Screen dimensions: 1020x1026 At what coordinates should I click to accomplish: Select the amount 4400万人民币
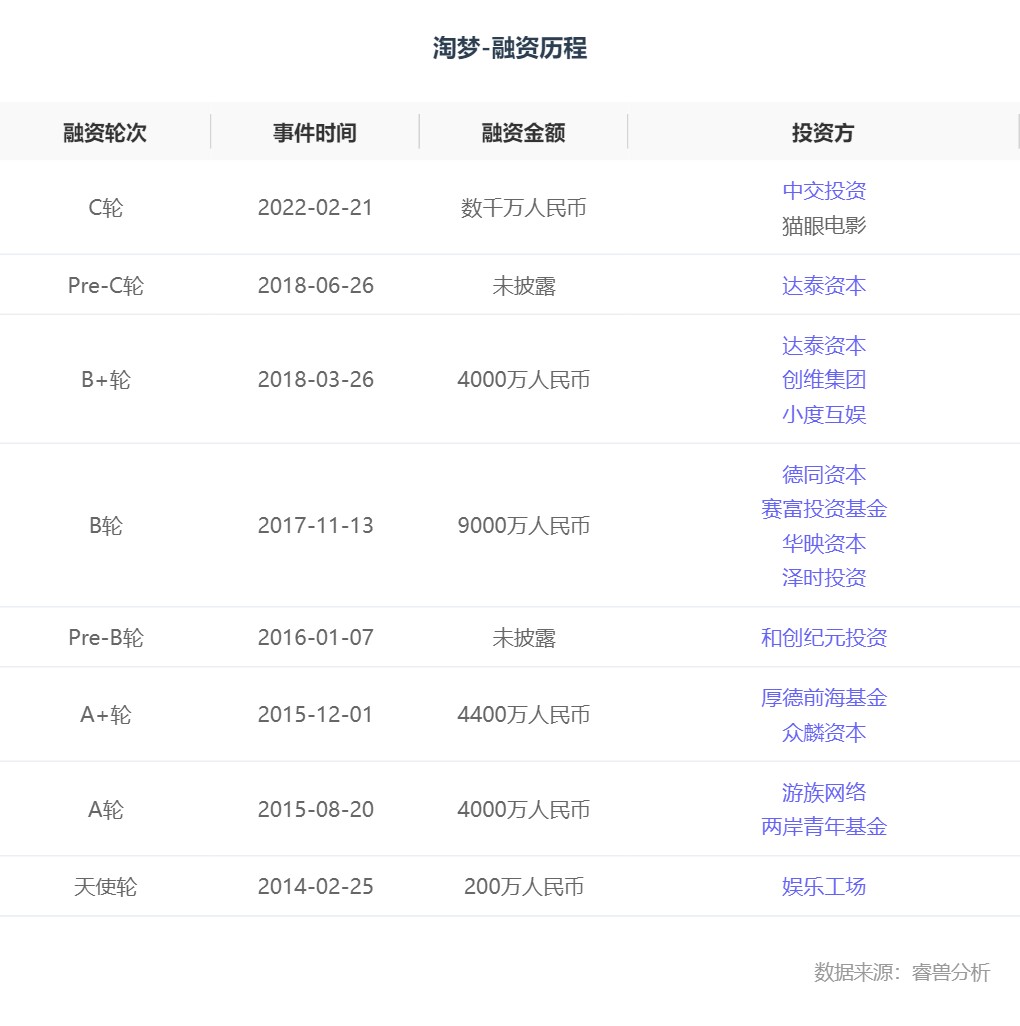[523, 715]
